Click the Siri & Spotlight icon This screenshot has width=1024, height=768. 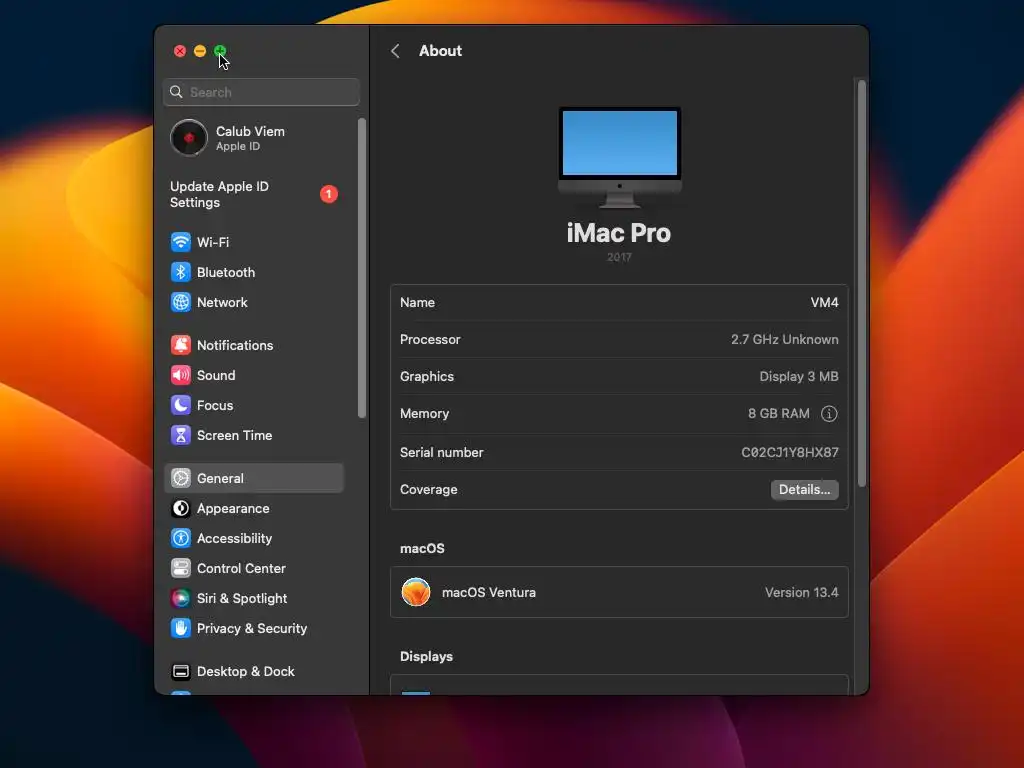tap(181, 598)
